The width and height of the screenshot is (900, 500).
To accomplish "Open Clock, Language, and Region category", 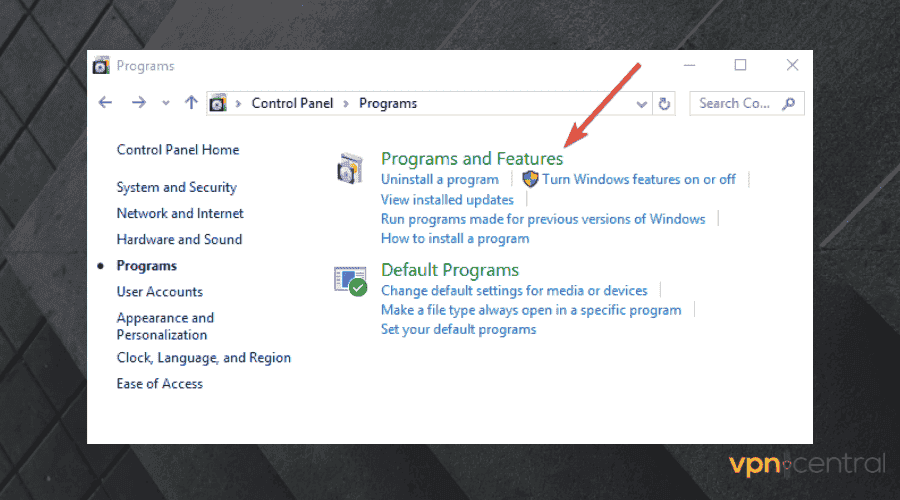I will [204, 358].
